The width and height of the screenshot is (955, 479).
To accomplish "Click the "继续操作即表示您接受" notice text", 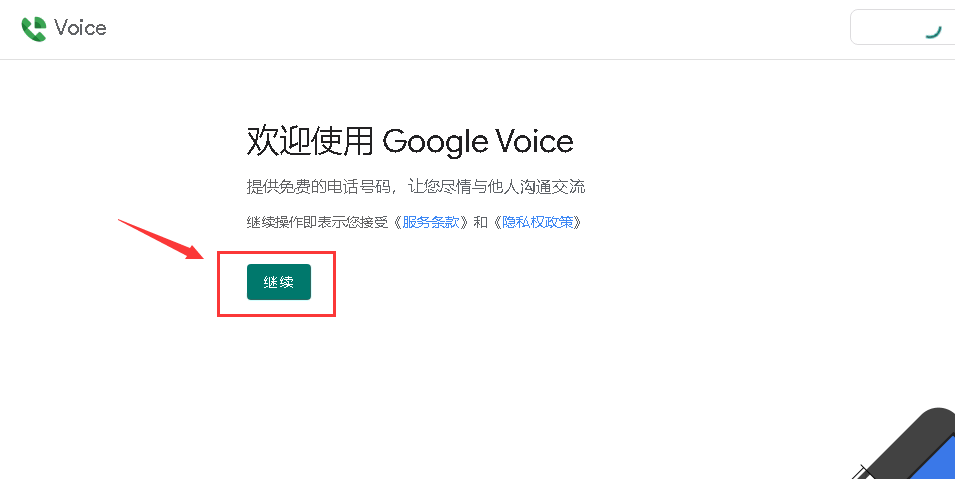I will click(318, 222).
